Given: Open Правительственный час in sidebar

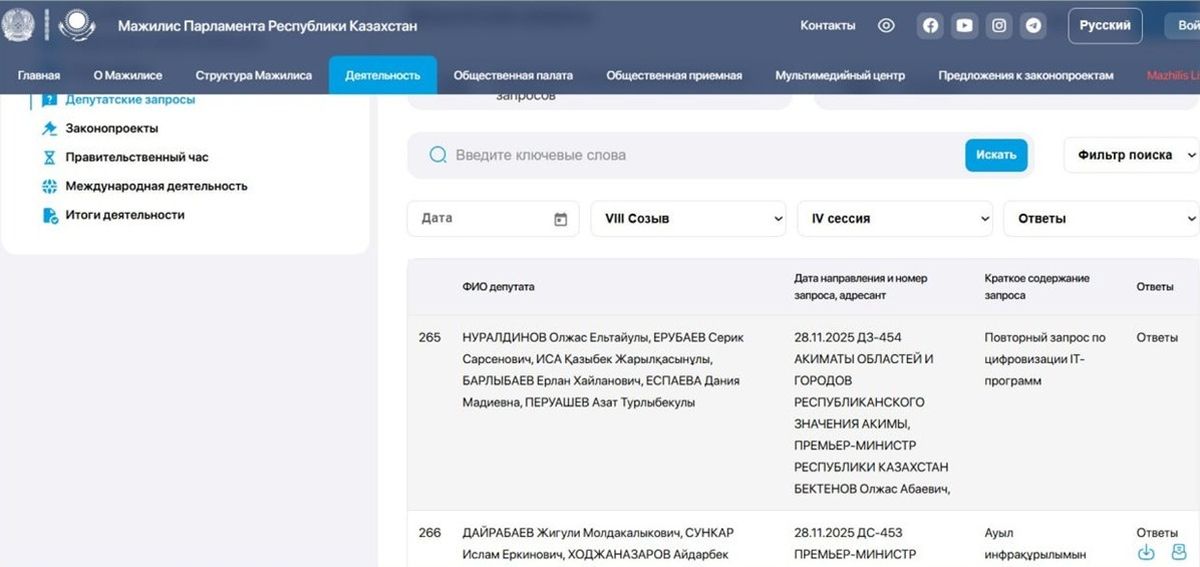Looking at the screenshot, I should click(x=137, y=158).
